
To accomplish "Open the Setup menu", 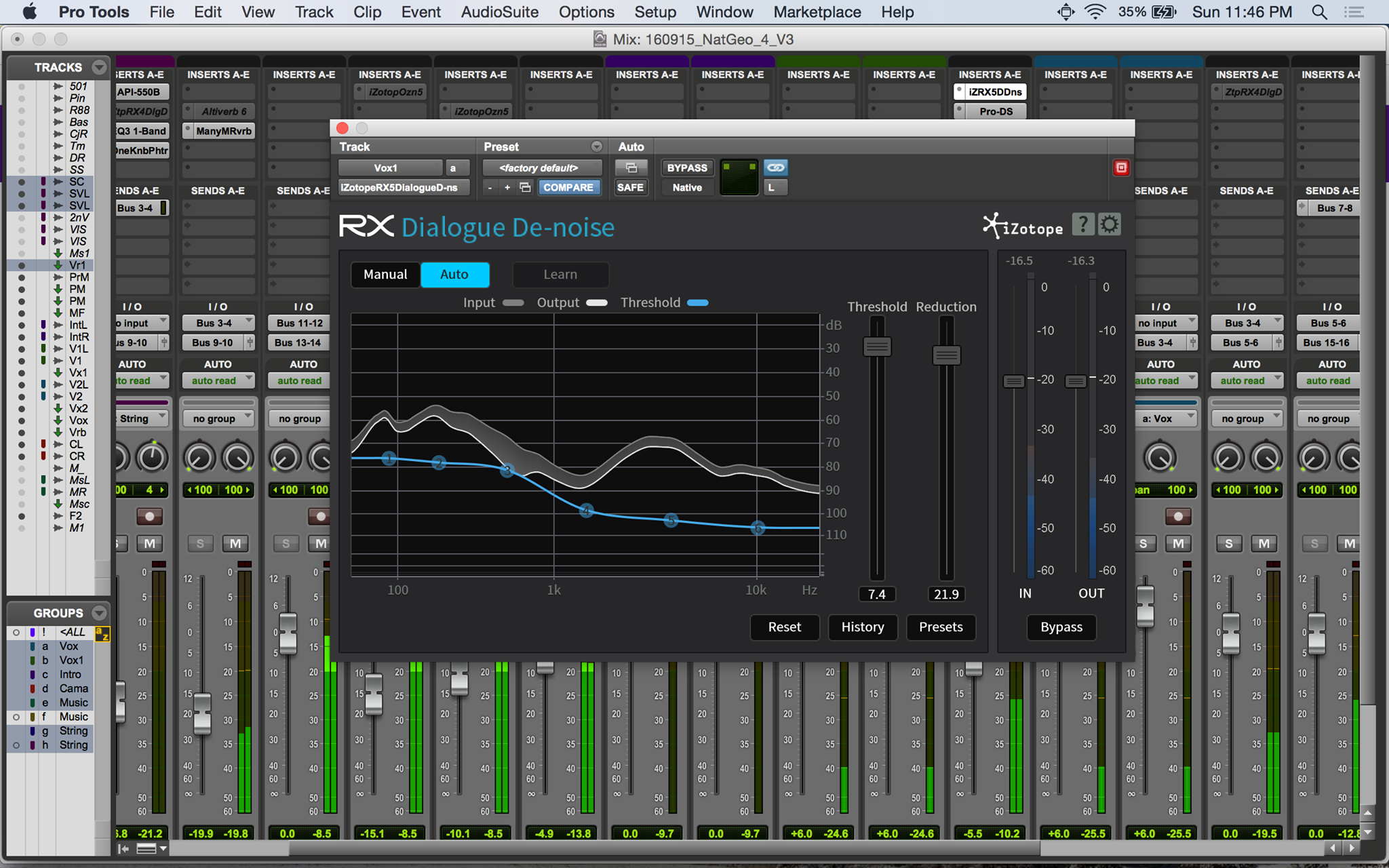I will 655,12.
